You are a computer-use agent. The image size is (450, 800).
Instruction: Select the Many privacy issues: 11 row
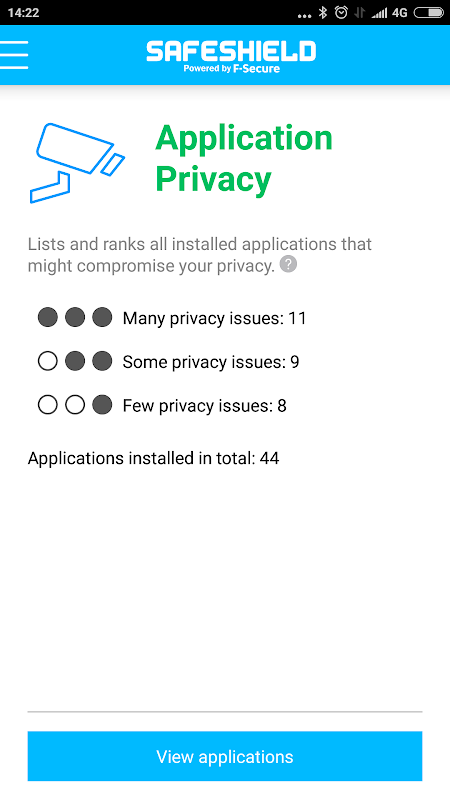(x=172, y=318)
